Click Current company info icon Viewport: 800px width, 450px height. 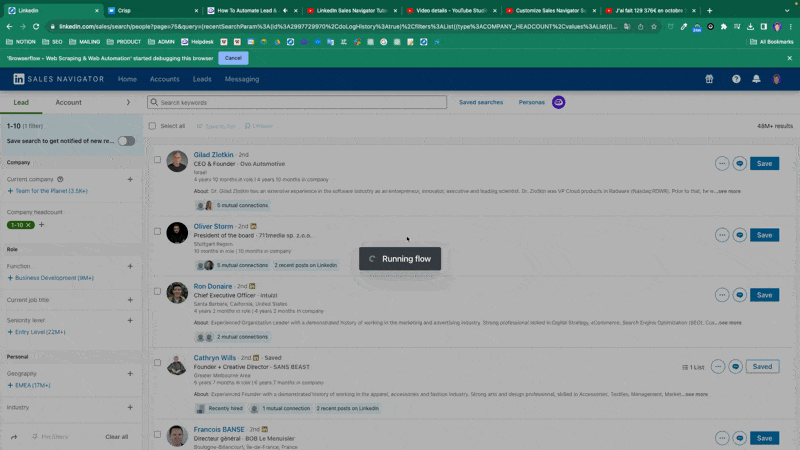(60, 179)
